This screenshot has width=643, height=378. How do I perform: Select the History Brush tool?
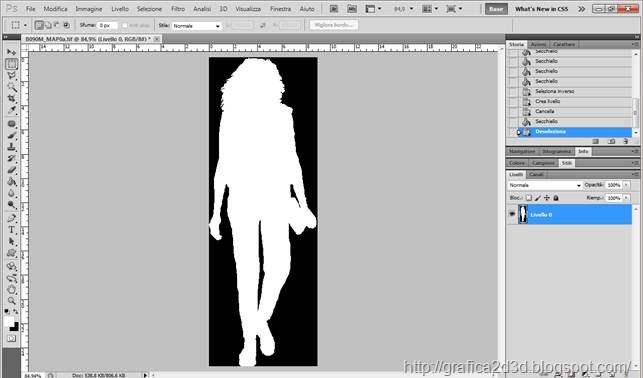click(x=11, y=159)
